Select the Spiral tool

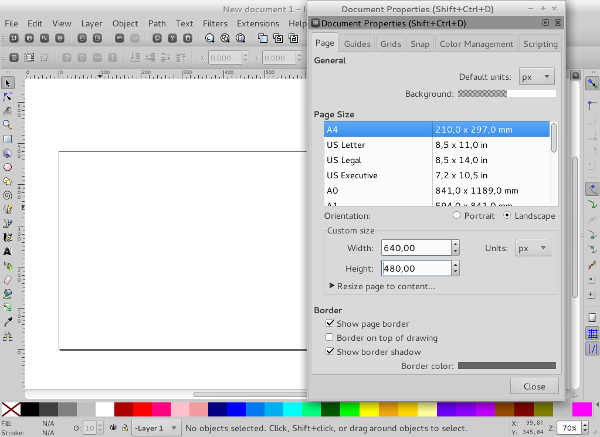(8, 195)
